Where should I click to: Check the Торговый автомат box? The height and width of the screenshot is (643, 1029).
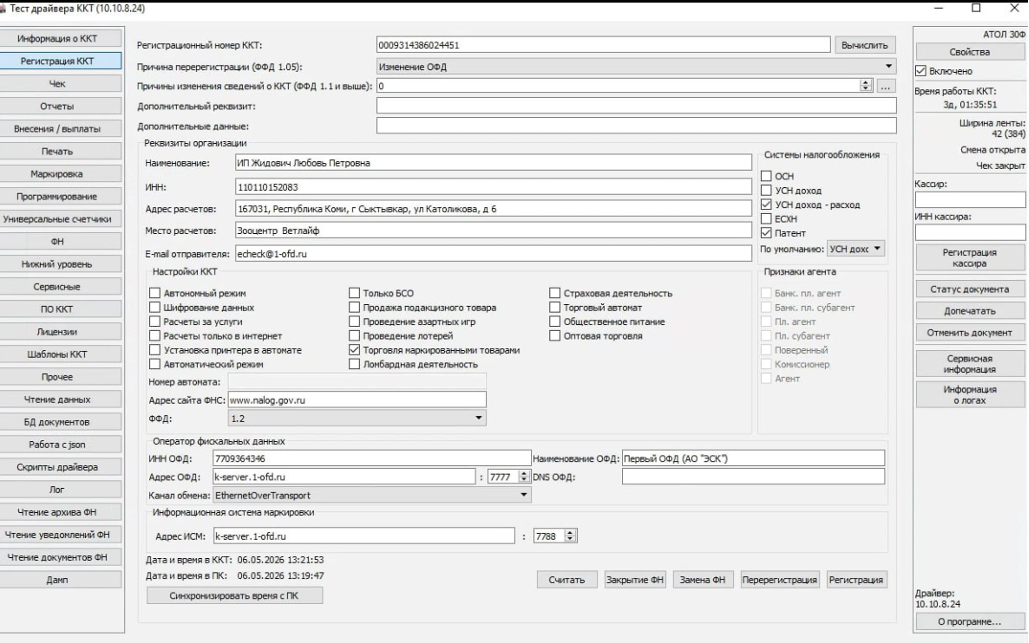(555, 307)
